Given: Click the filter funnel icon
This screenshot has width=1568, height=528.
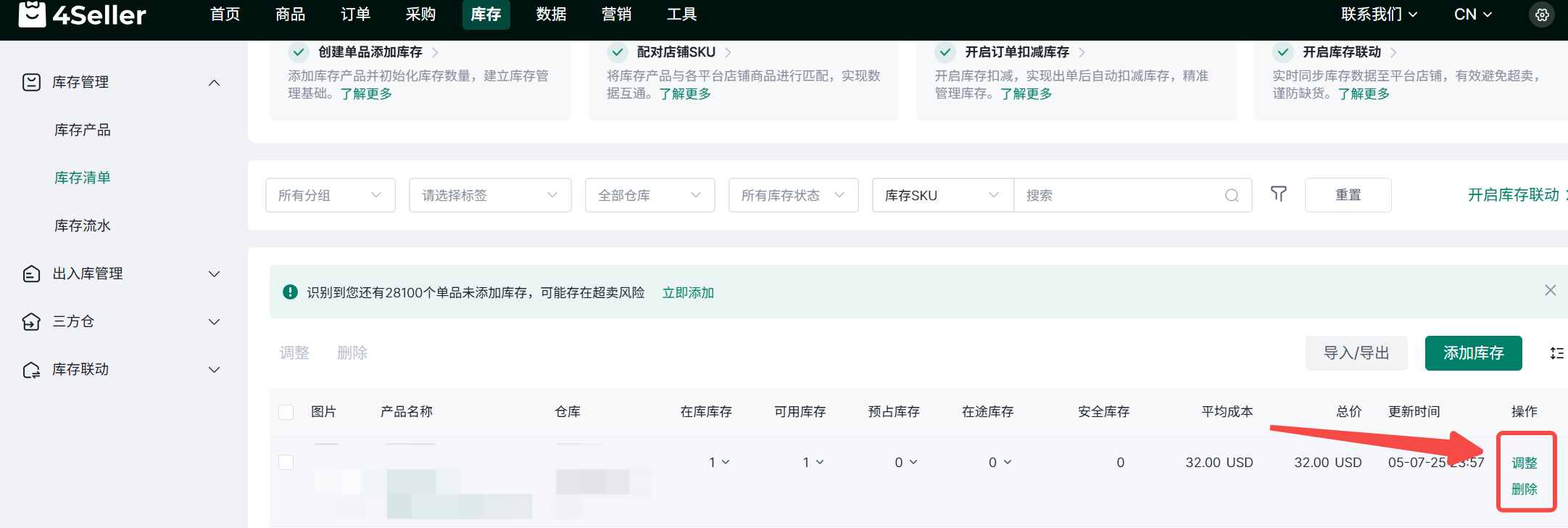Looking at the screenshot, I should [1279, 194].
